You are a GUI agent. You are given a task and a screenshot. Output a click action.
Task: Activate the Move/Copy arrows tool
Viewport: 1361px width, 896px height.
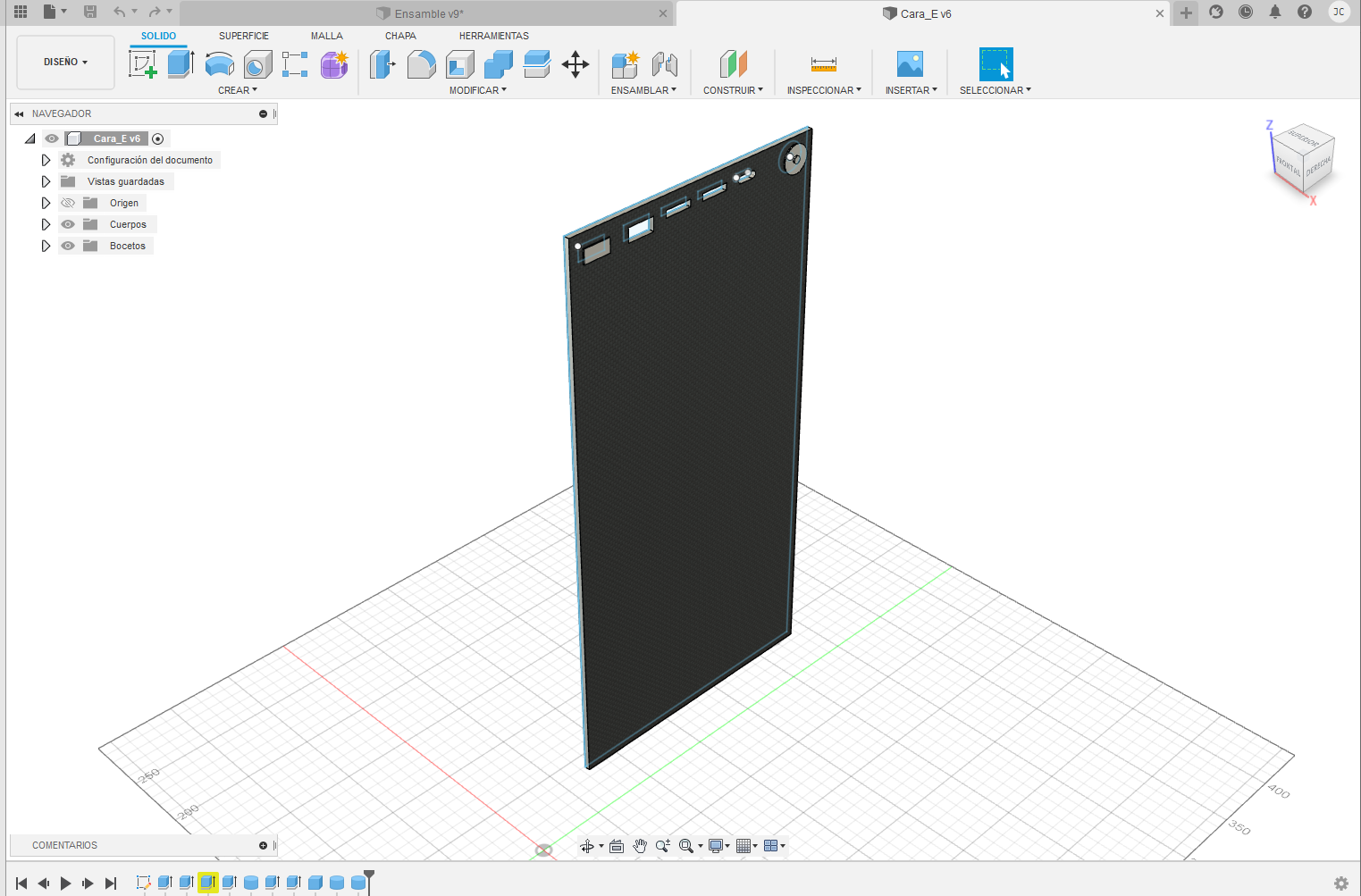[575, 64]
